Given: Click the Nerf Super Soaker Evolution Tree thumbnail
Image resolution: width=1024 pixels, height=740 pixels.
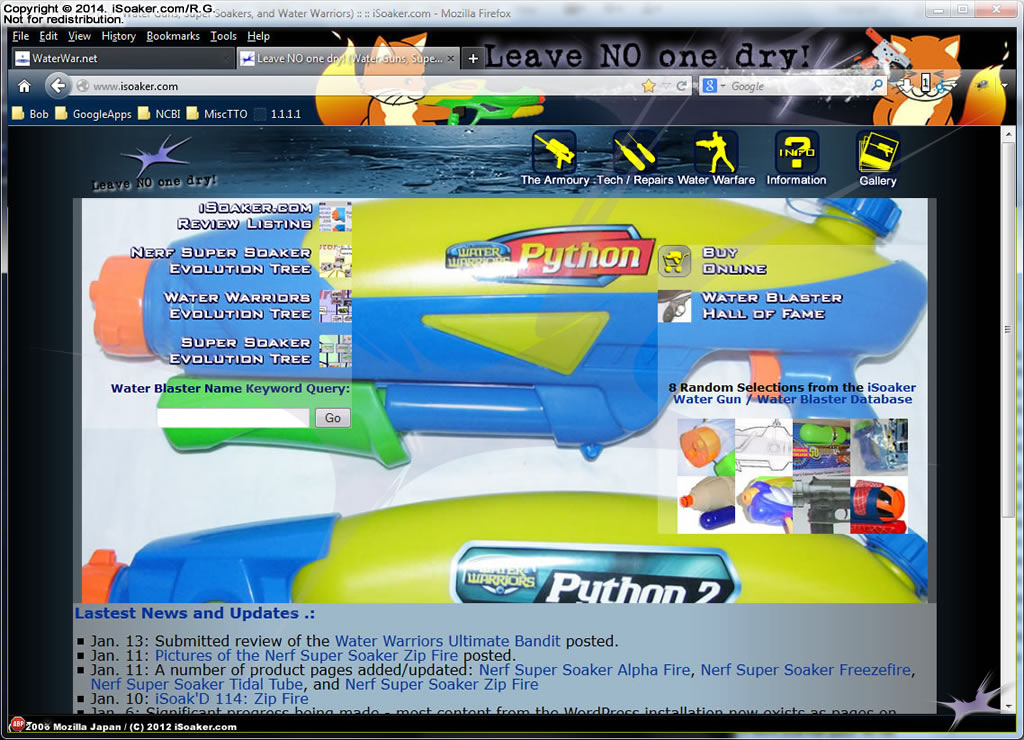Looking at the screenshot, I should click(x=336, y=261).
